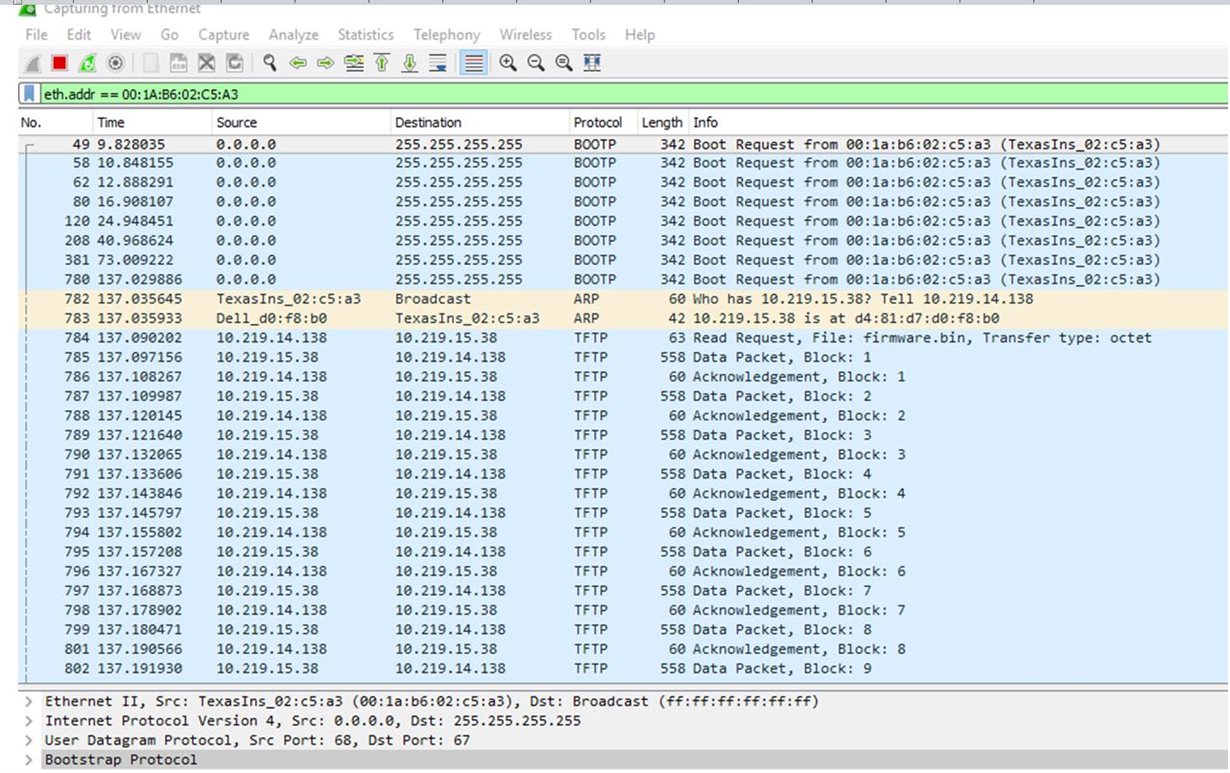Open Capture options icon
This screenshot has width=1230, height=773.
click(x=115, y=63)
